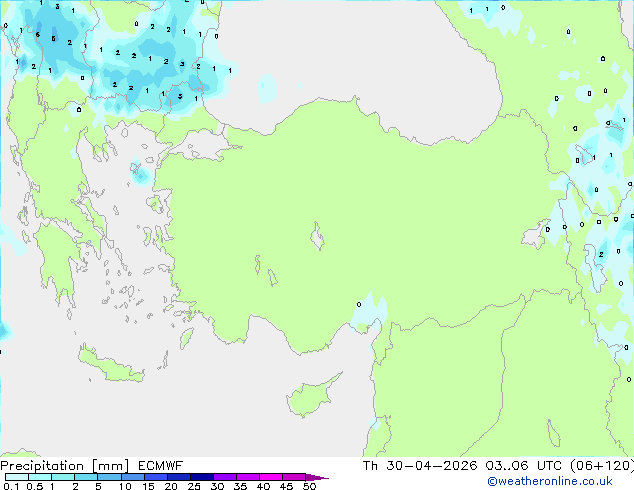Click the 'Th 30-04-2026' date text
Viewport: 634px width, 490px height.
420,466
